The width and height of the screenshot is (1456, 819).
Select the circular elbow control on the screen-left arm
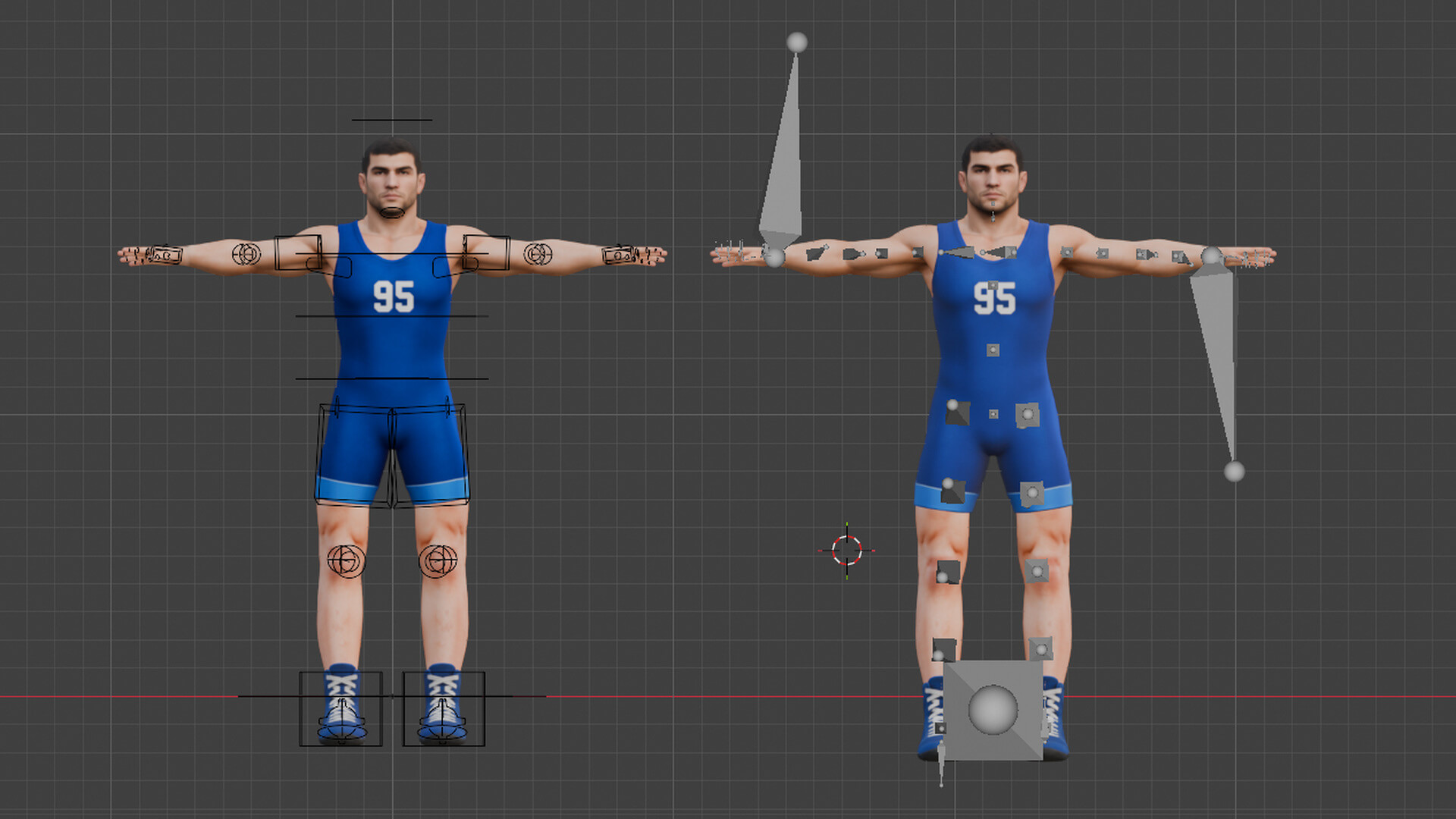pyautogui.click(x=246, y=254)
